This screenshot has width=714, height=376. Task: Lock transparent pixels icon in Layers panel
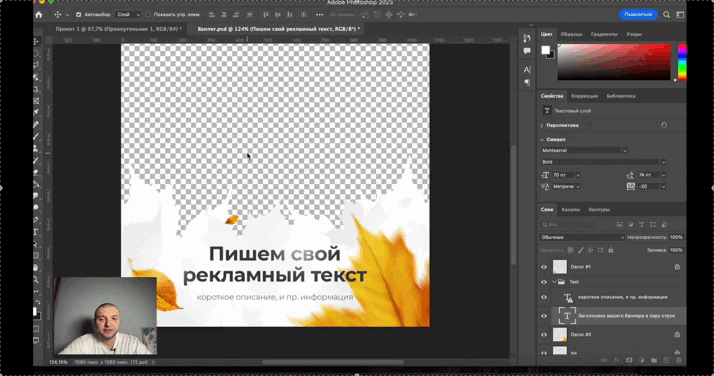click(x=570, y=250)
